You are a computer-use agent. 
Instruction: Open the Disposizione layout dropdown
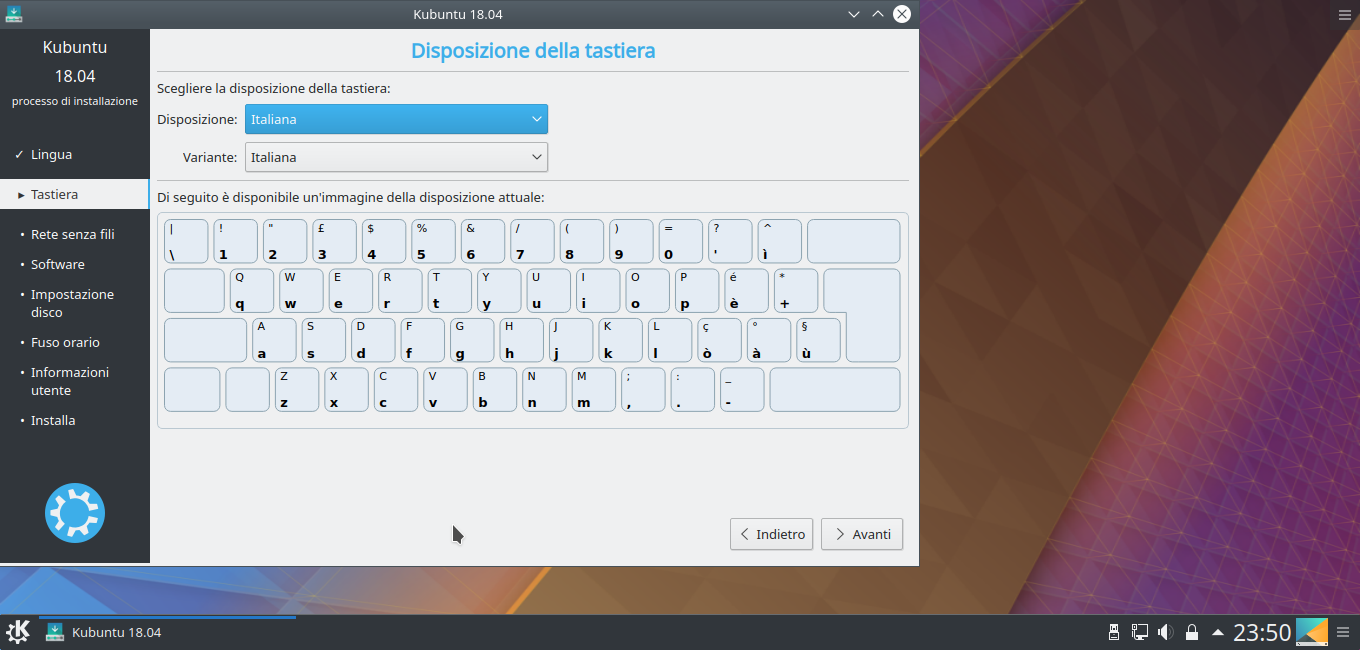(x=396, y=119)
